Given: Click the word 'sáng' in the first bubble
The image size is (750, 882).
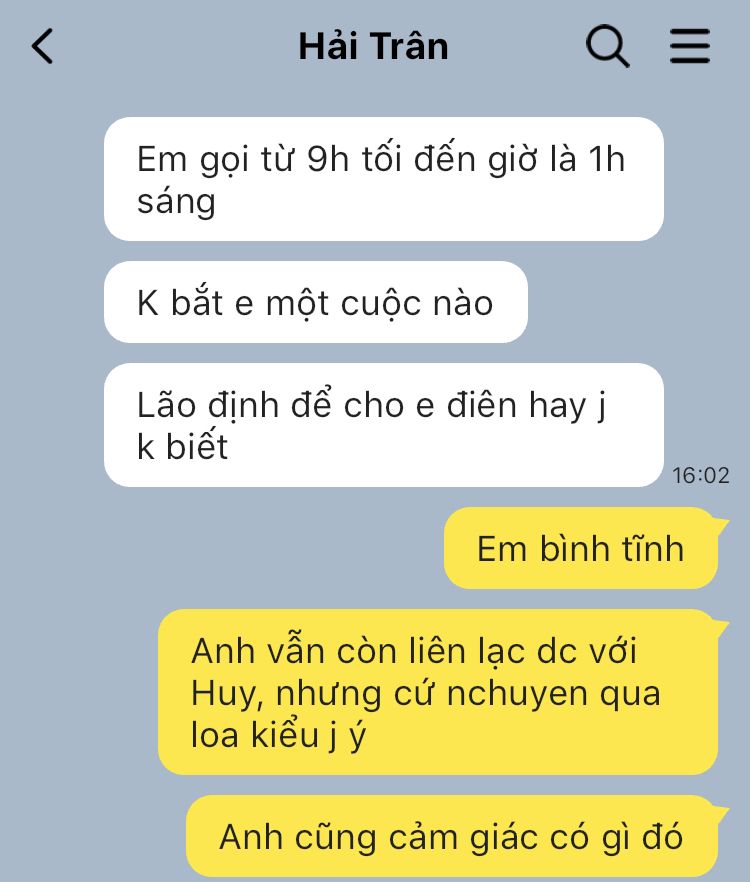Looking at the screenshot, I should [x=176, y=202].
